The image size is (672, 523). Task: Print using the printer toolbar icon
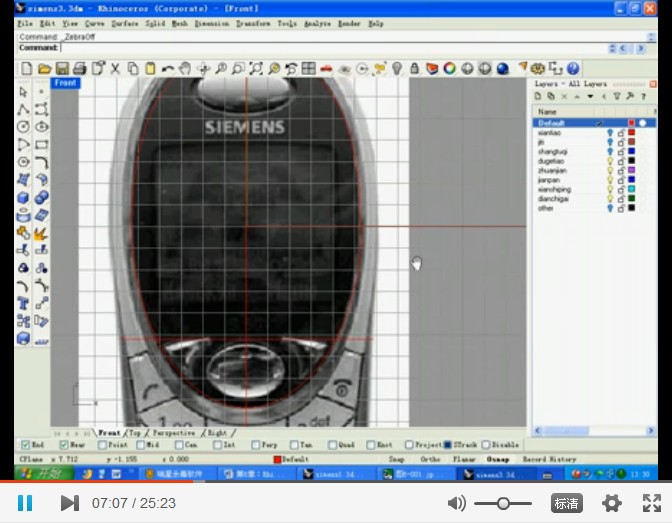tap(80, 69)
